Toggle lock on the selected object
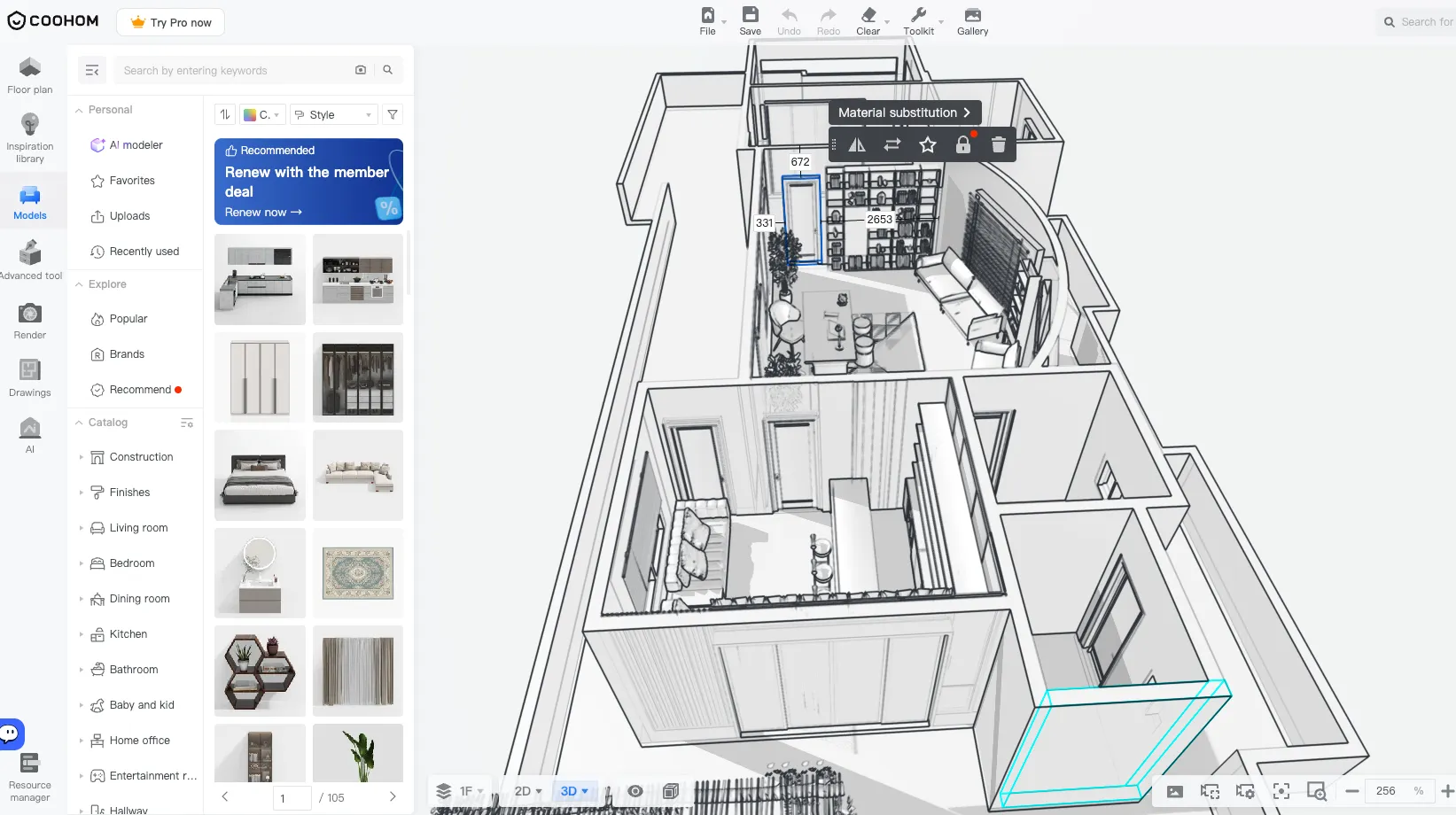The width and height of the screenshot is (1456, 815). point(963,144)
